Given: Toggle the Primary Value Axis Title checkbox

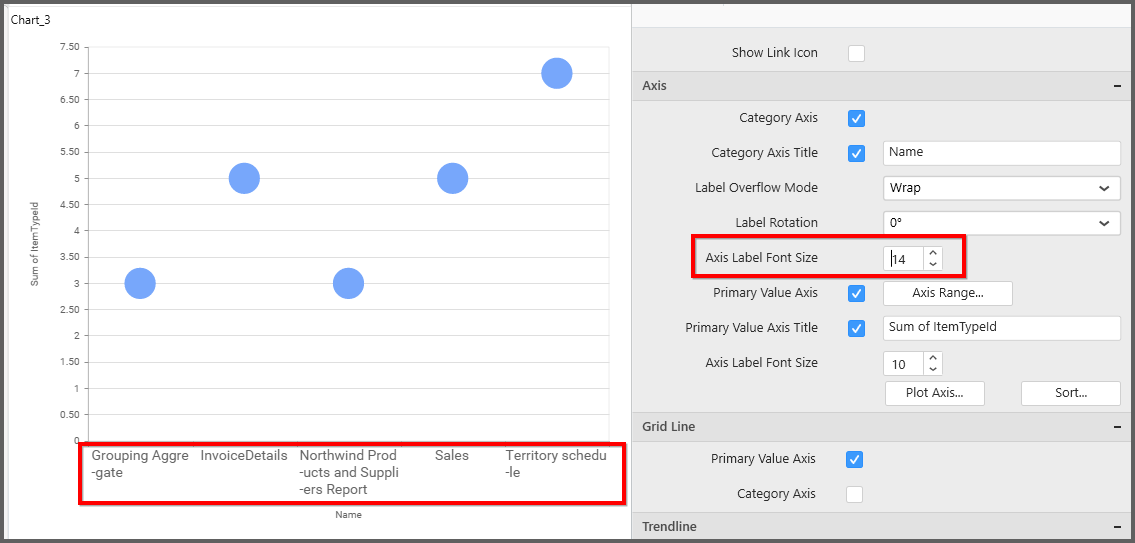Looking at the screenshot, I should click(857, 328).
